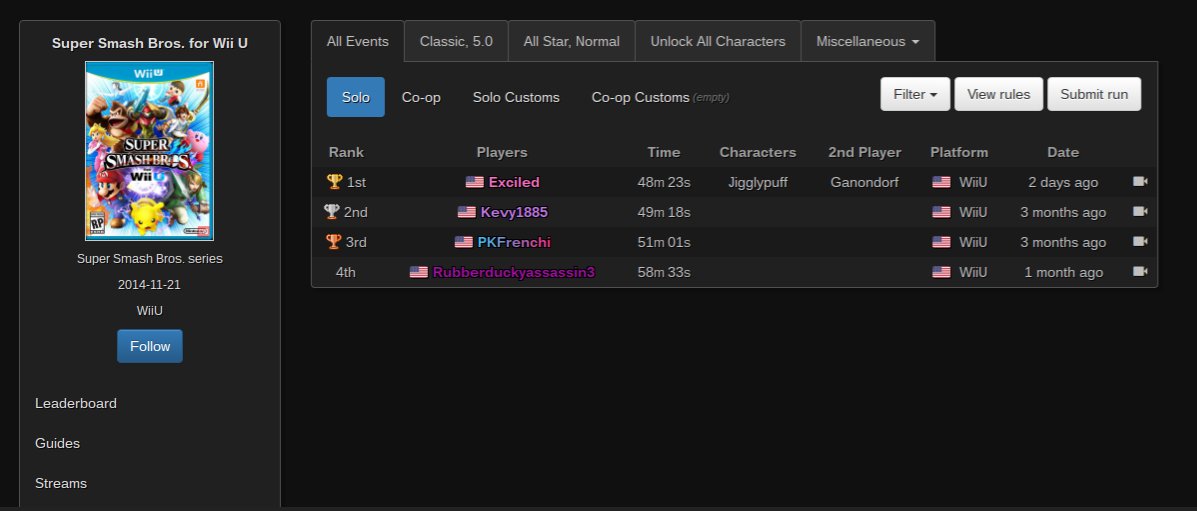Click the platform flag in the 48m 23s row

coord(941,182)
